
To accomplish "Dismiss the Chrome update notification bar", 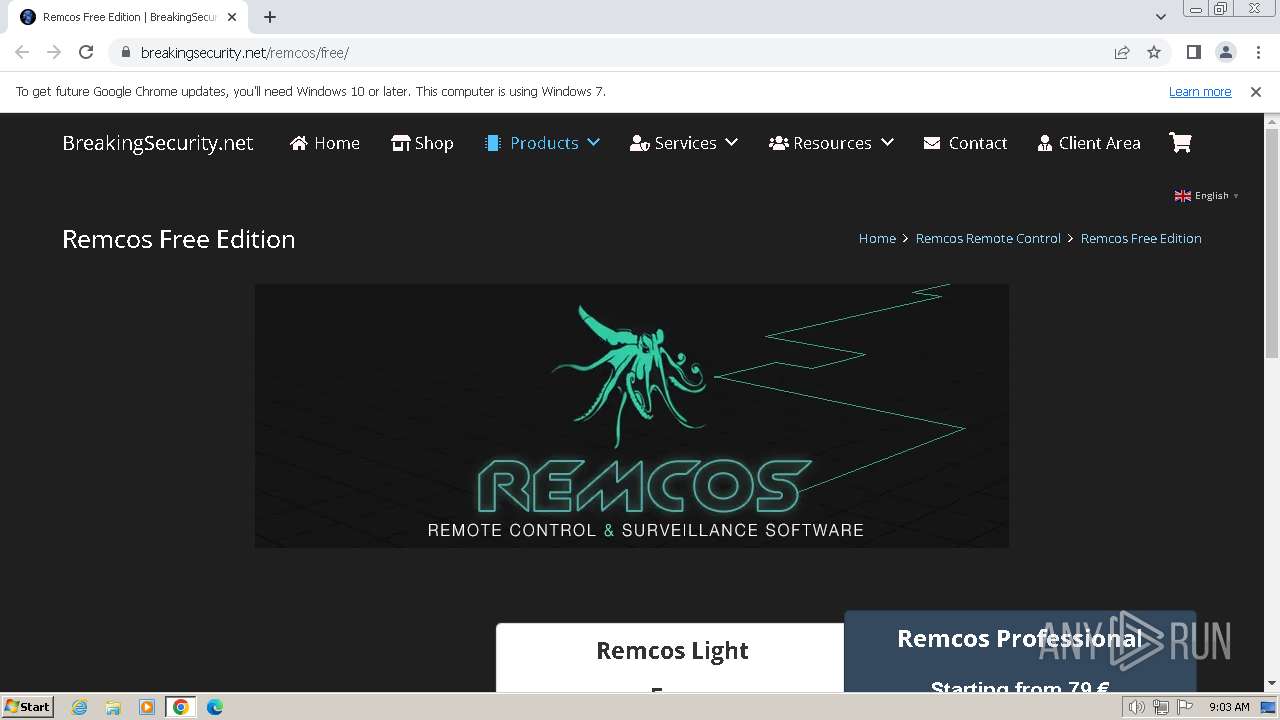I will 1256,92.
